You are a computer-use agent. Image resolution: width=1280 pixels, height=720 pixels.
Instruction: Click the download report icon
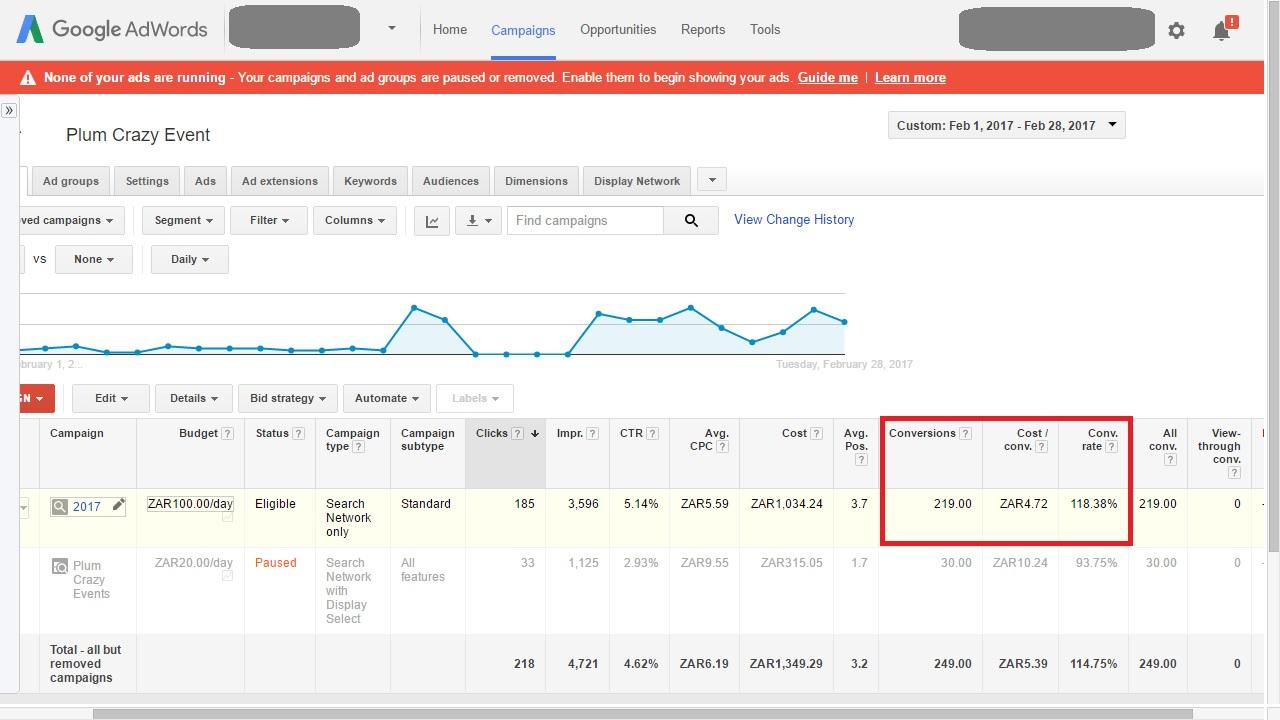478,221
